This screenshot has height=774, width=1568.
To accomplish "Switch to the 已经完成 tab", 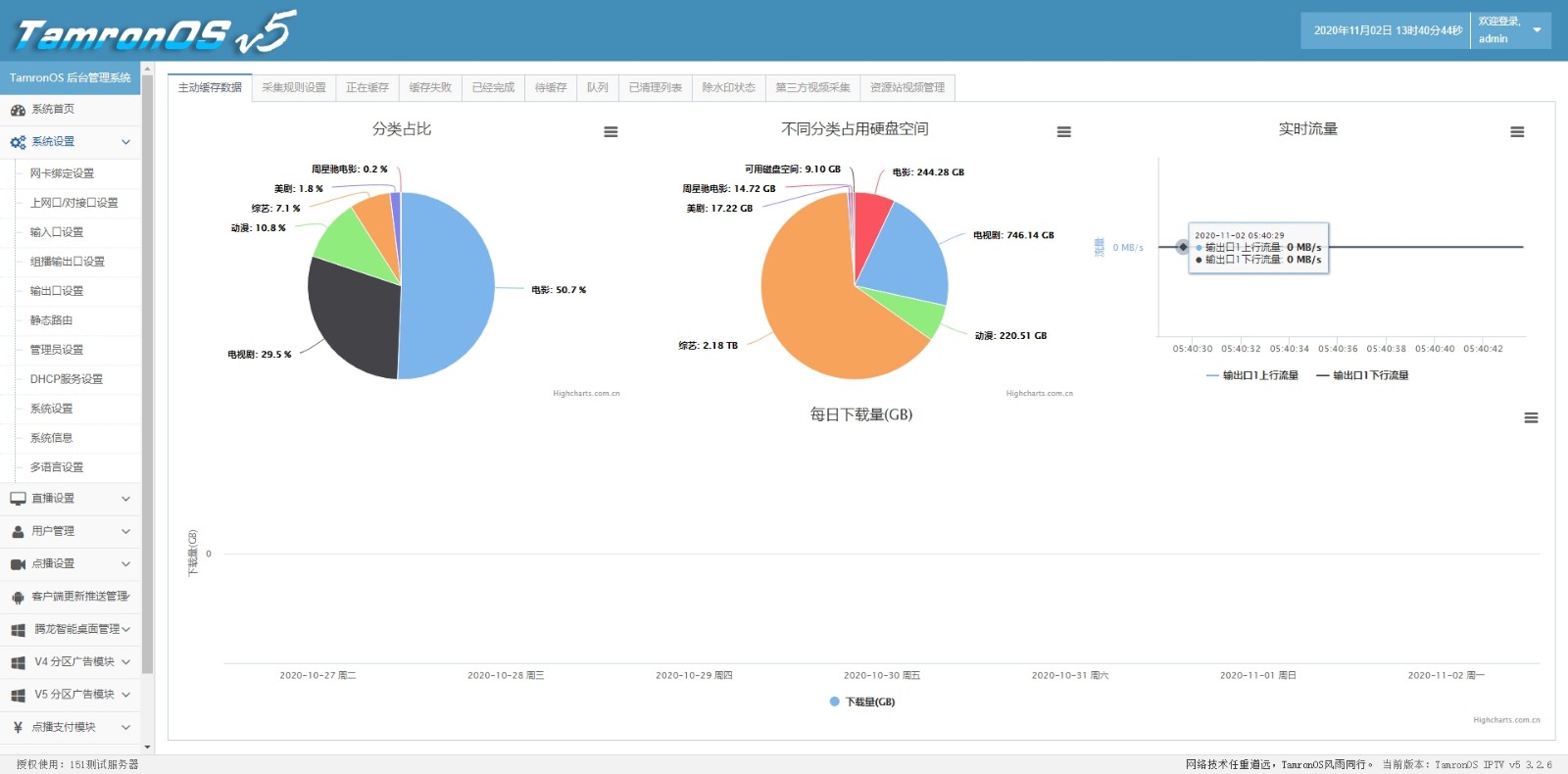I will tap(493, 87).
